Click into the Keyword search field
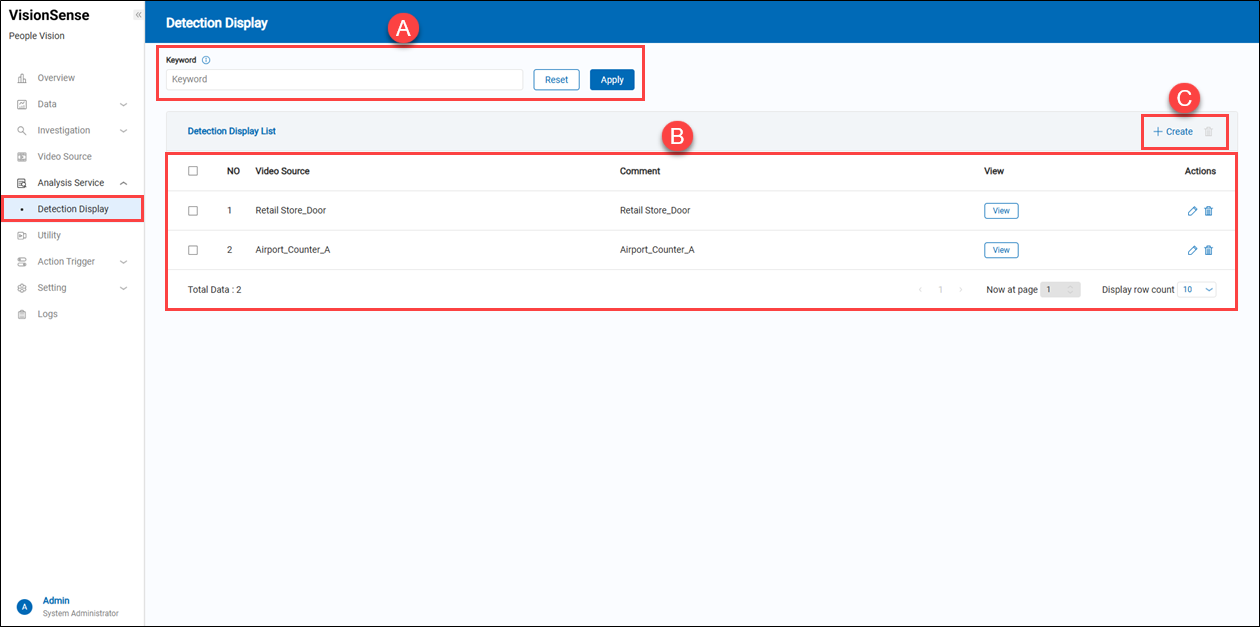The image size is (1260, 627). (344, 80)
